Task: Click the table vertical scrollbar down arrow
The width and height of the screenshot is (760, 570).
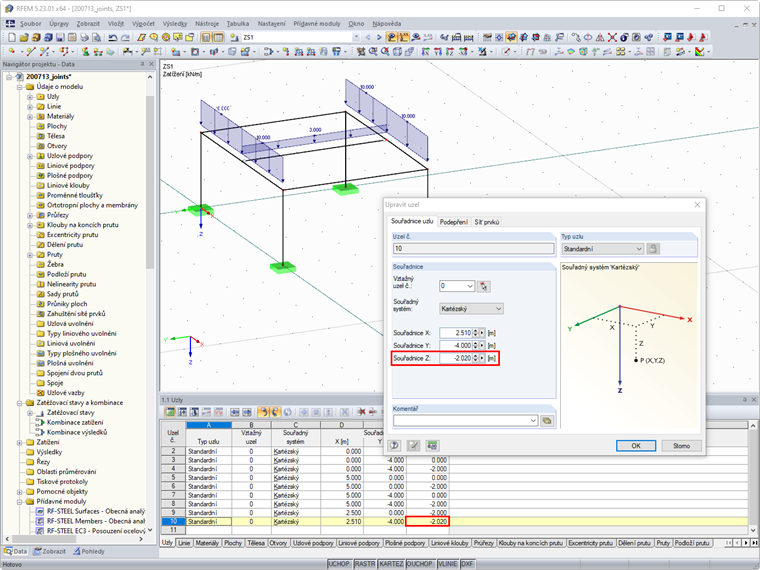Action: click(753, 530)
